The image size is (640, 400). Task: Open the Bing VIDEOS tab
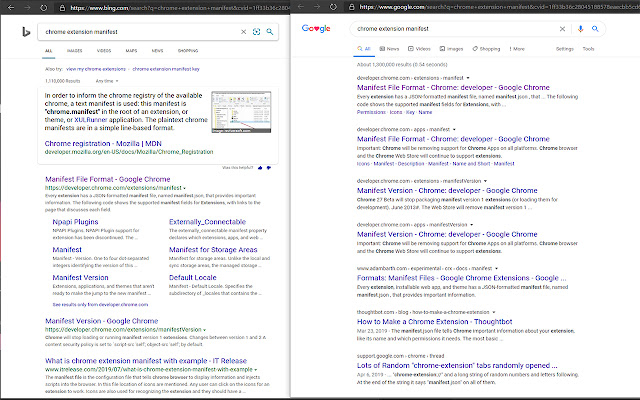click(104, 51)
